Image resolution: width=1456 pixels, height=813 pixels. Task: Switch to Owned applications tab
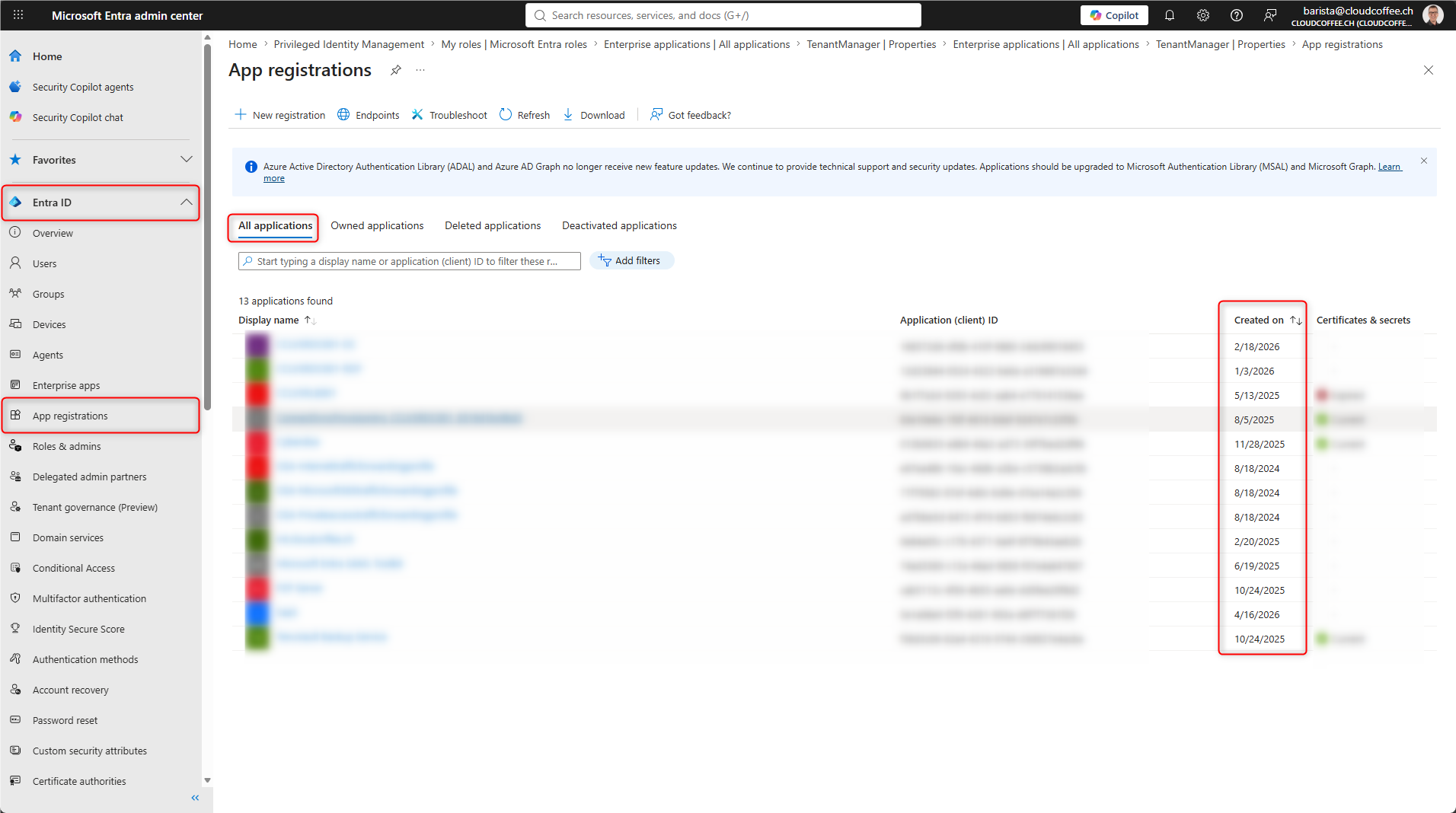tap(377, 226)
